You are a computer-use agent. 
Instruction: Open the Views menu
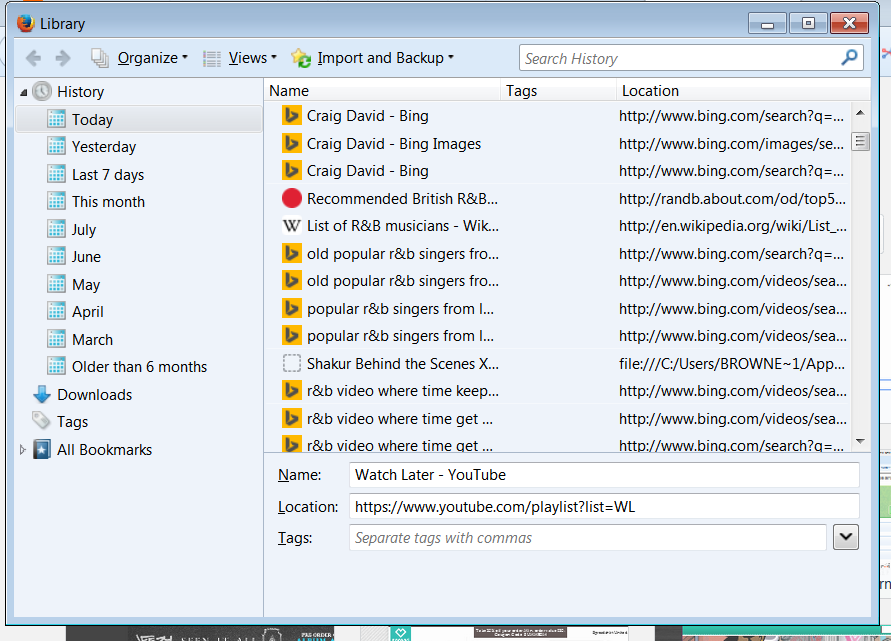tap(252, 58)
